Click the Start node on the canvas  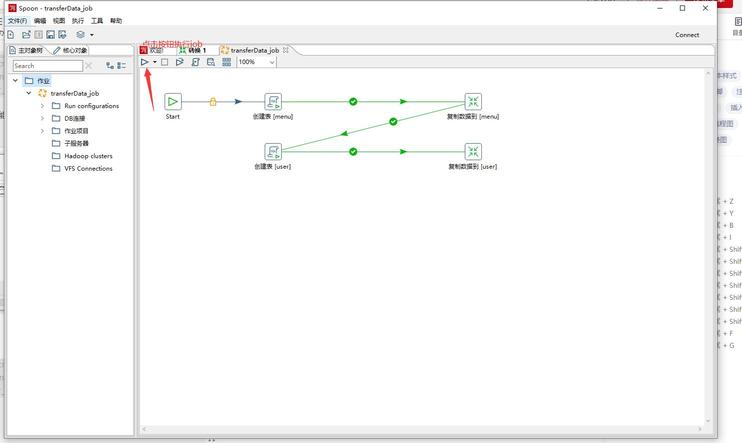pos(173,102)
